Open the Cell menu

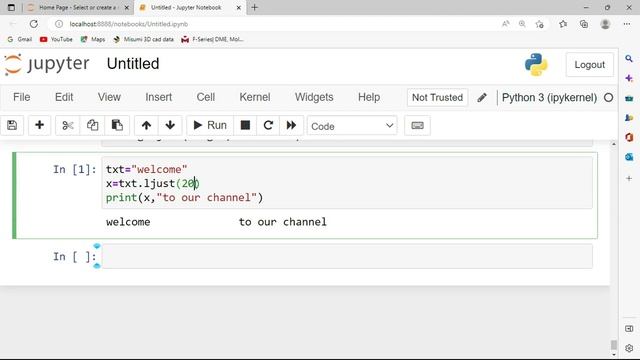point(206,97)
